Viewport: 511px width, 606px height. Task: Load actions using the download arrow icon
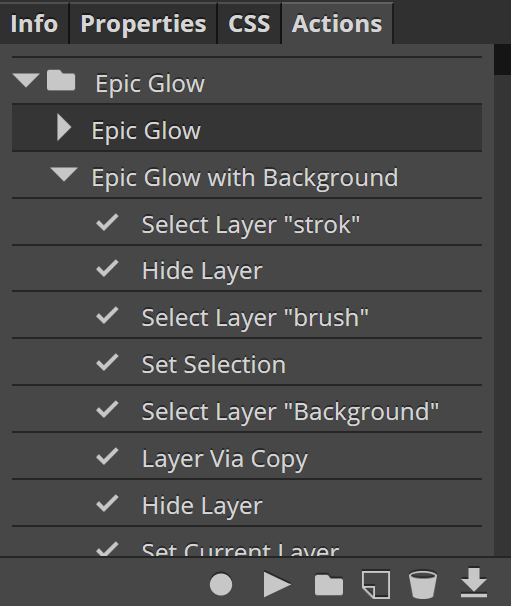tap(474, 582)
